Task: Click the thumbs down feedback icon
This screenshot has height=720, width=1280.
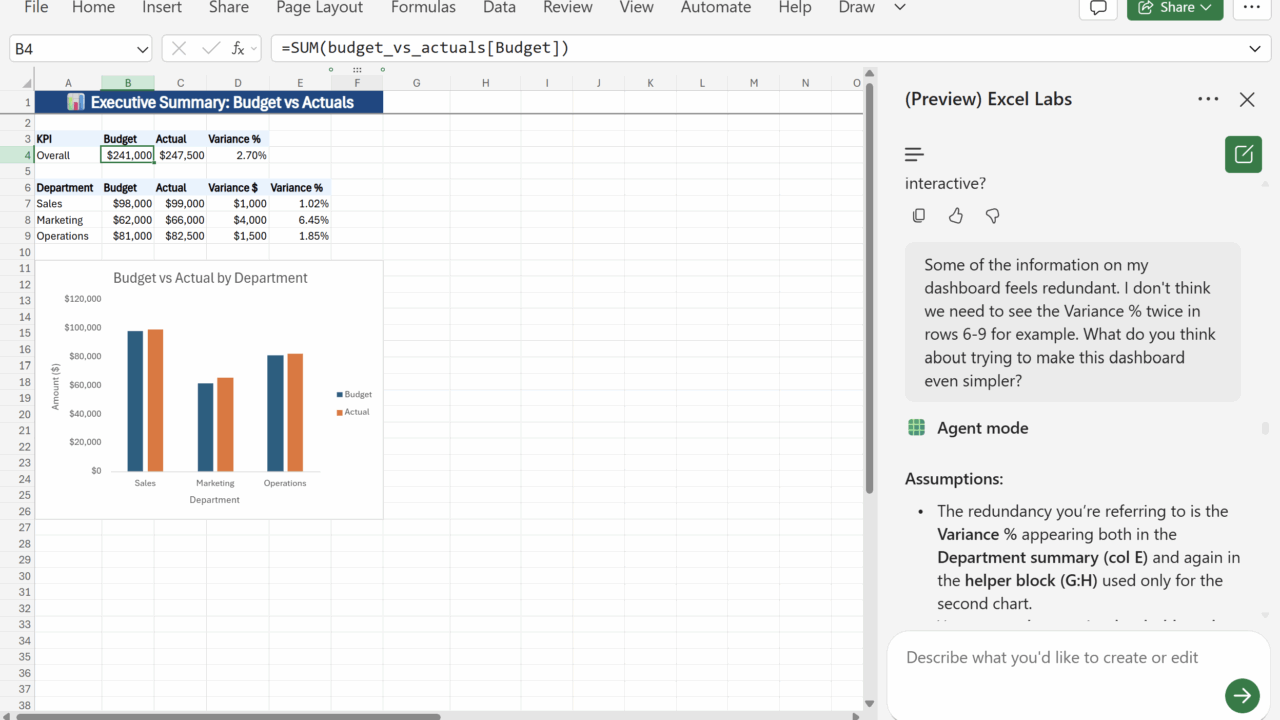Action: pos(992,216)
